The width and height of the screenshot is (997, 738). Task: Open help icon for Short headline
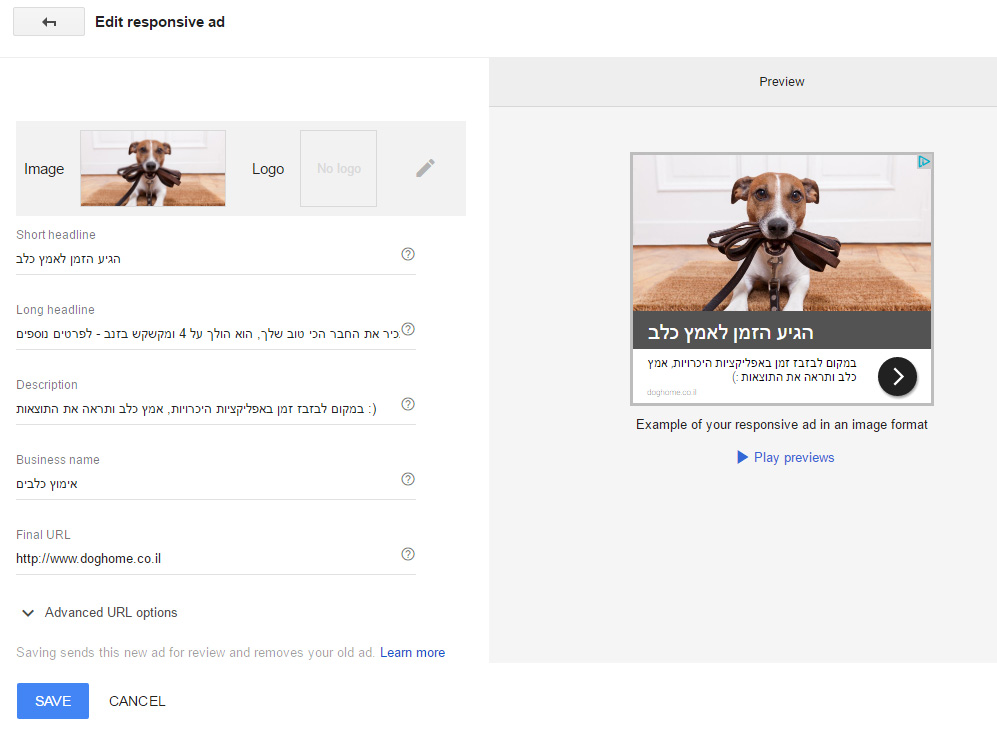[x=408, y=254]
